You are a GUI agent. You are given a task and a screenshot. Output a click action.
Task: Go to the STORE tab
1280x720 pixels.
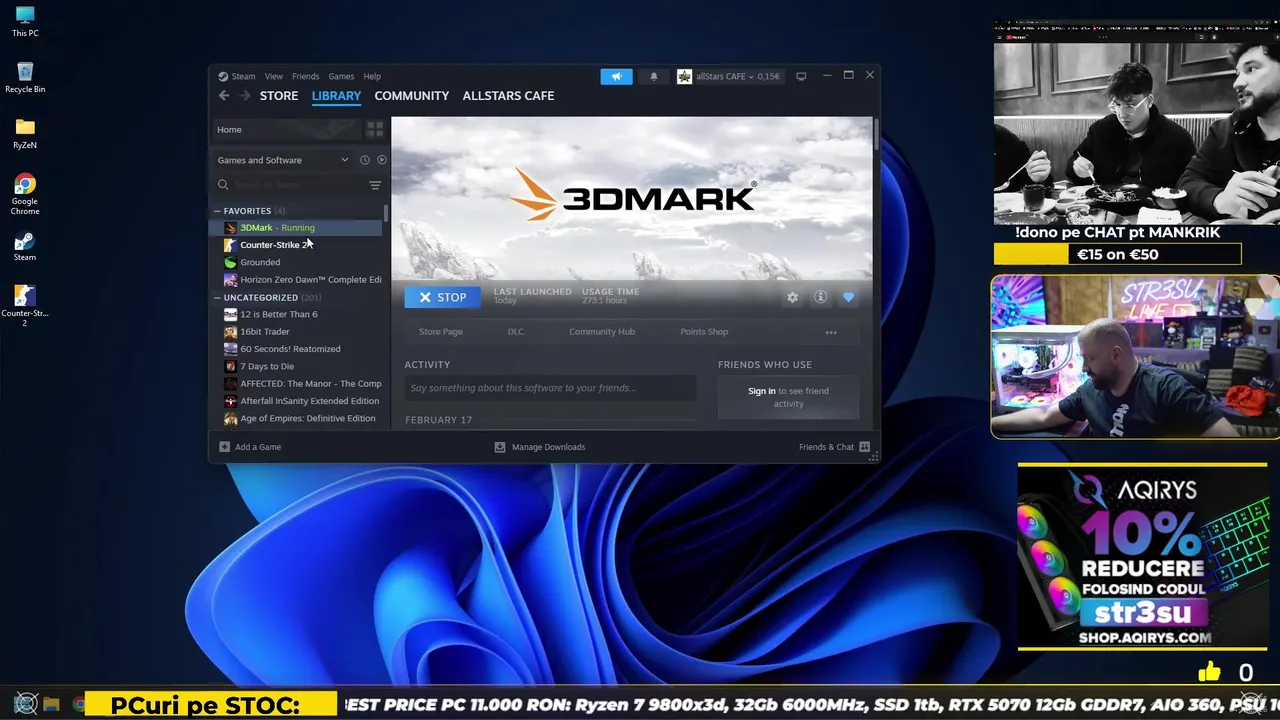[x=279, y=96]
